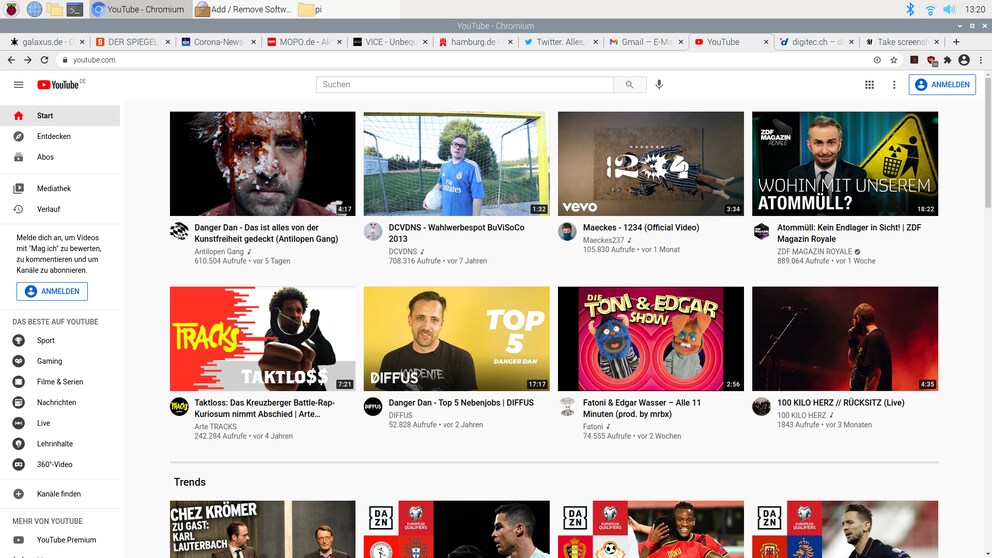The image size is (992, 558).
Task: Open Antilopen Gang channel name
Action: pos(219,251)
